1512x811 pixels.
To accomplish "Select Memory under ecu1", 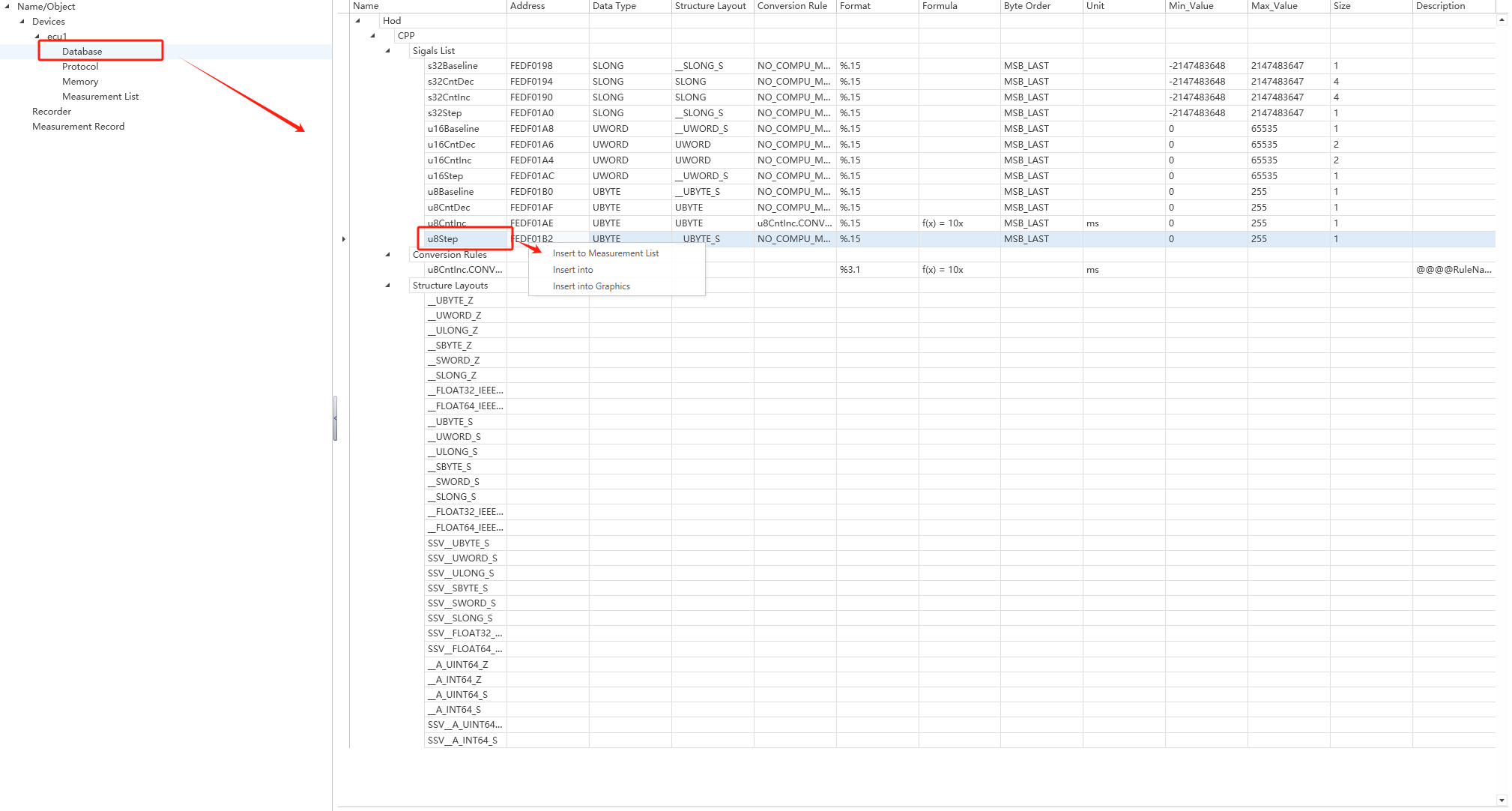I will point(80,81).
